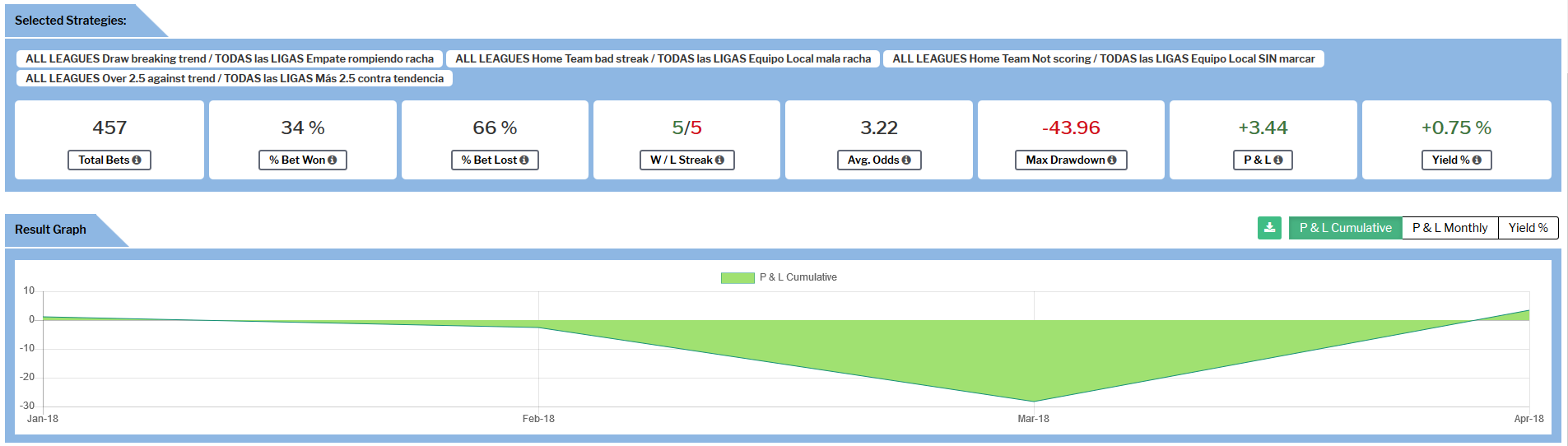
Task: Click the Apr-18 axis label
Action: [1528, 419]
